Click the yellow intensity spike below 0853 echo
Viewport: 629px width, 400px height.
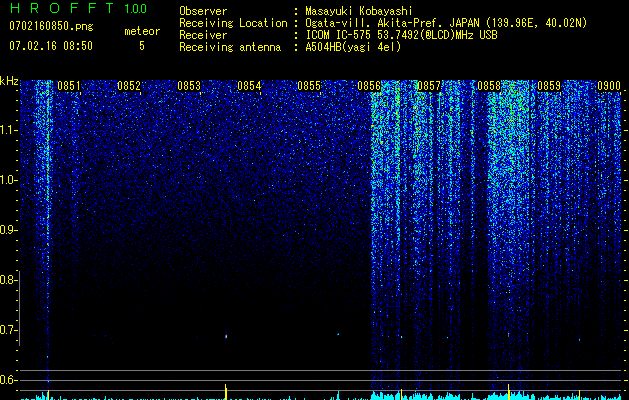225,392
